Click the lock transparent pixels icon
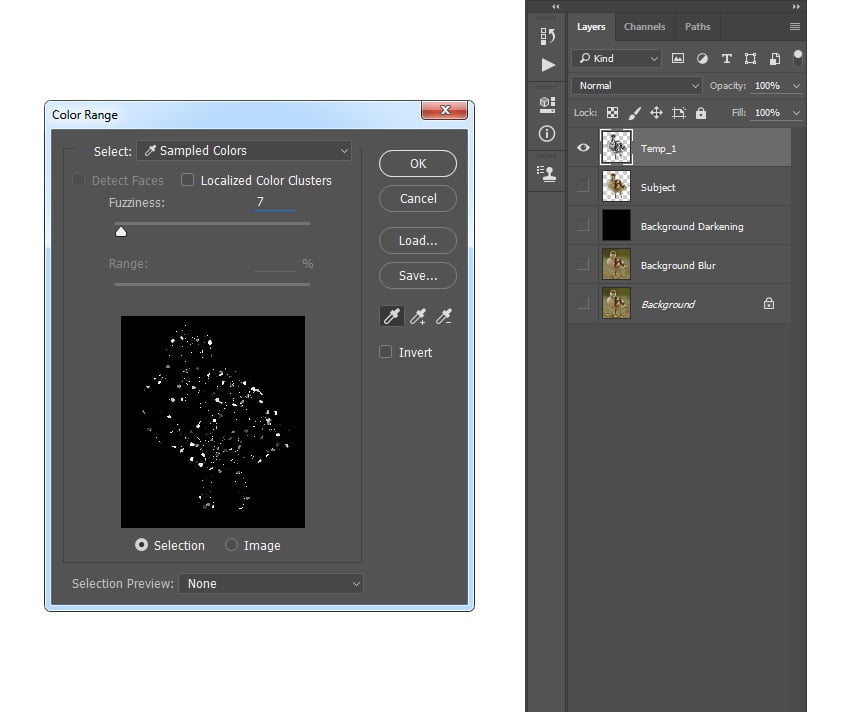This screenshot has width=850, height=712. [x=612, y=113]
